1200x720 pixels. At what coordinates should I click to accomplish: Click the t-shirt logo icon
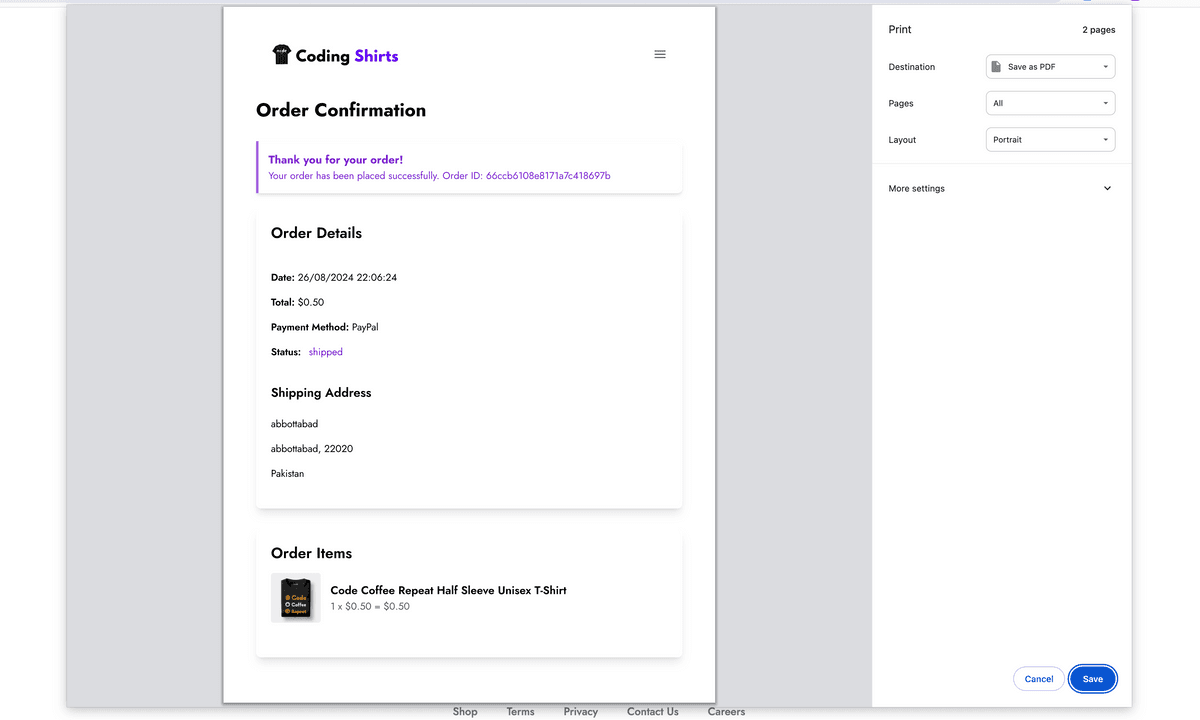281,55
